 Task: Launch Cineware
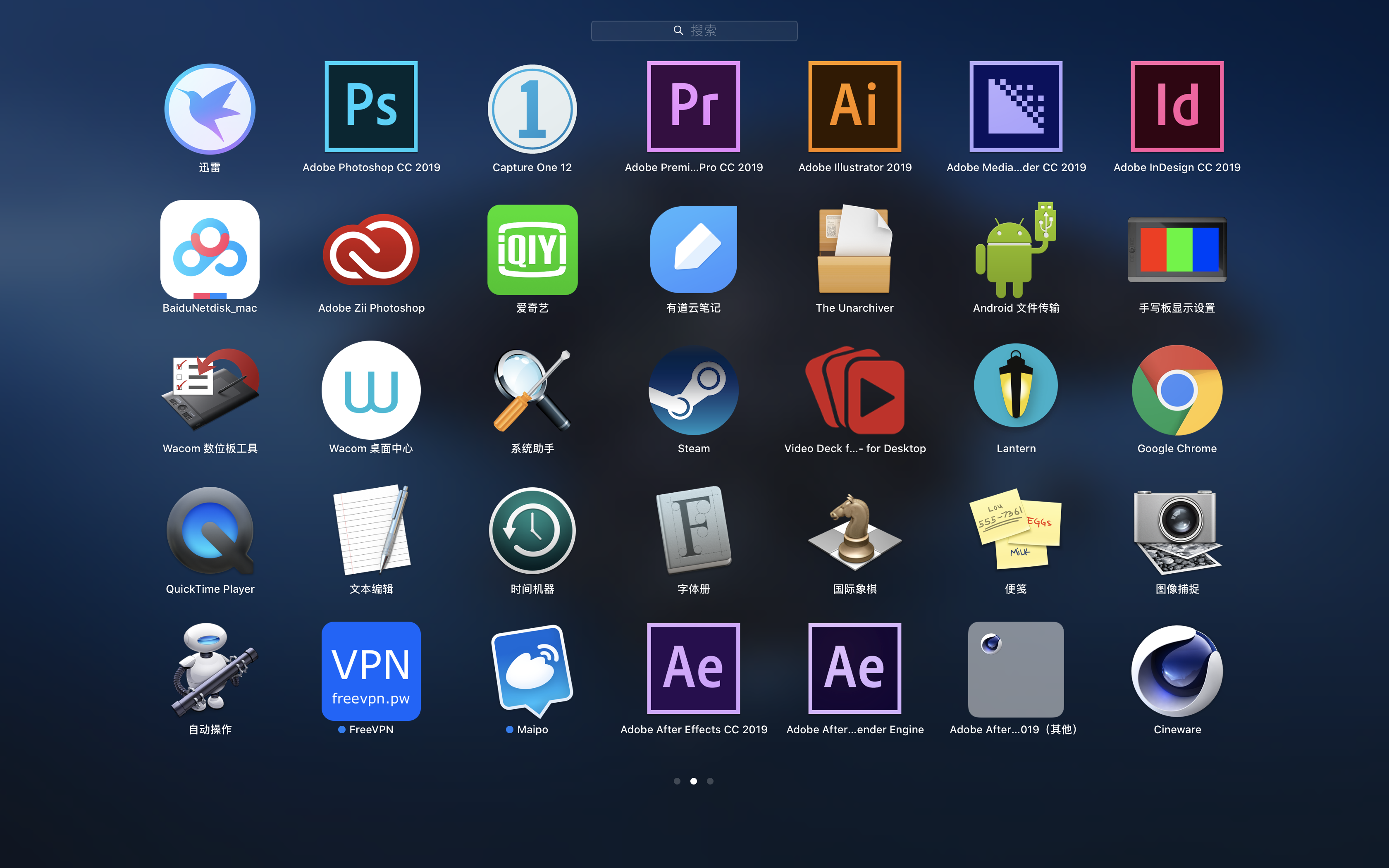pyautogui.click(x=1177, y=670)
